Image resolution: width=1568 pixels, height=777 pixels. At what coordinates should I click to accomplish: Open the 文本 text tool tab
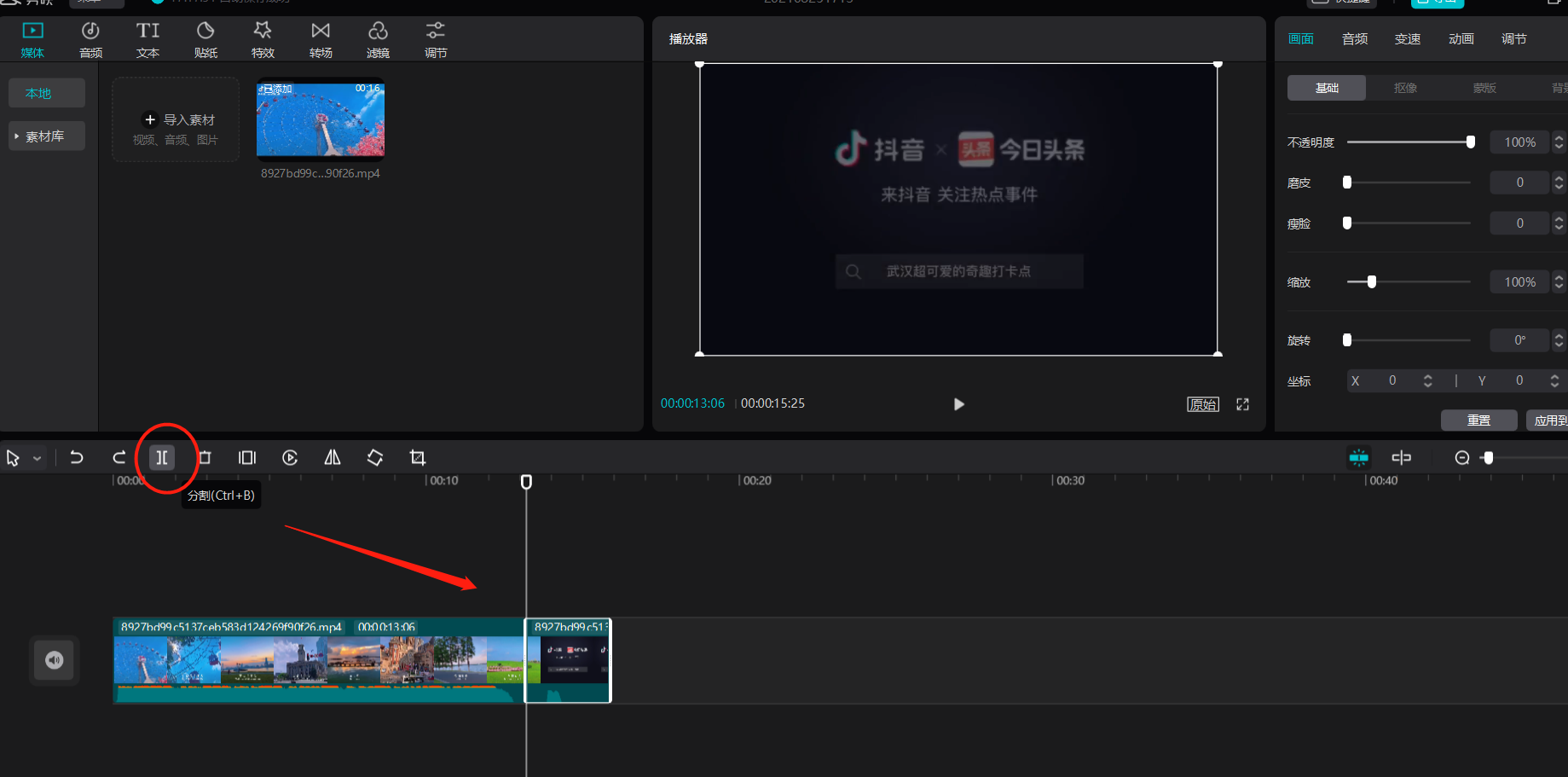pos(148,40)
